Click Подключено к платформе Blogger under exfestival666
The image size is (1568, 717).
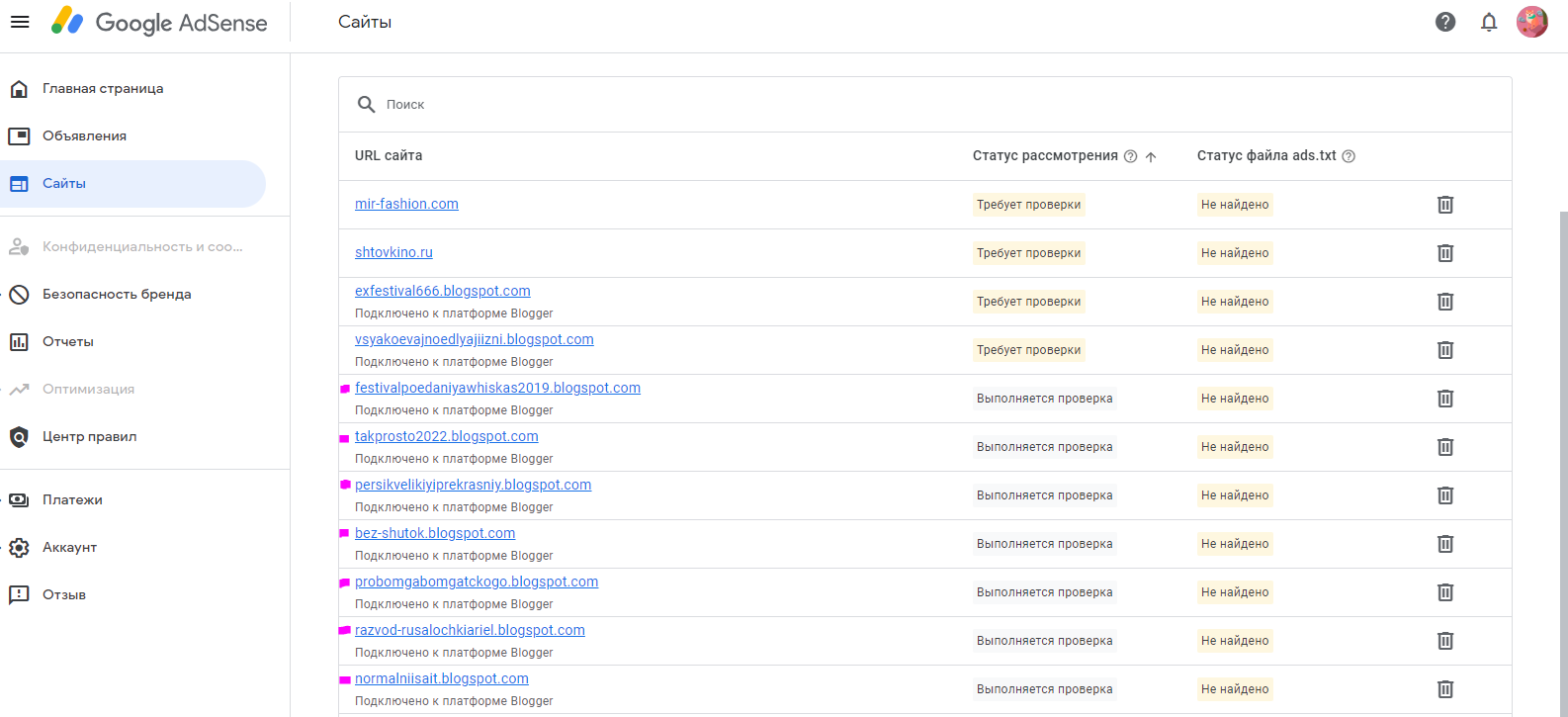454,314
